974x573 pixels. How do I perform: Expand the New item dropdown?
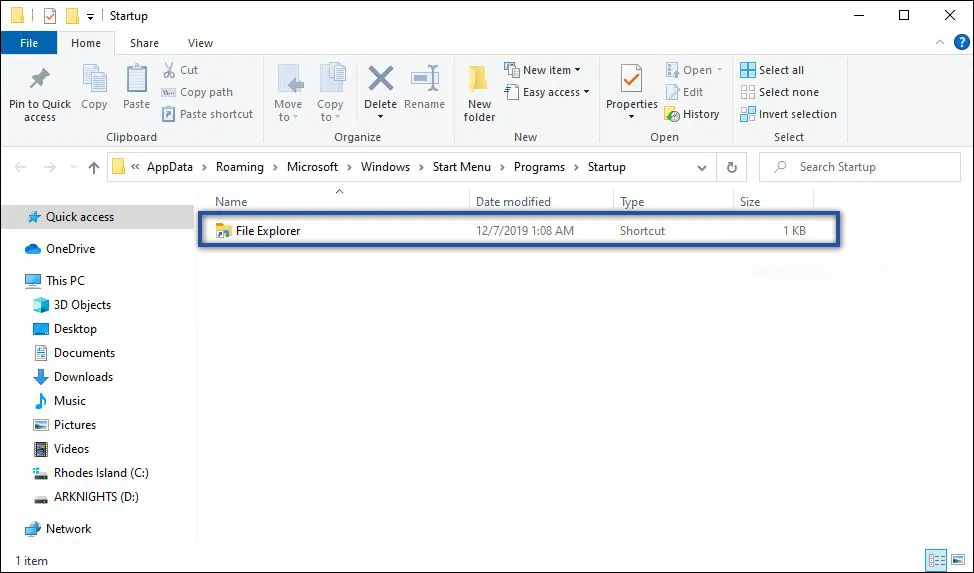(578, 70)
